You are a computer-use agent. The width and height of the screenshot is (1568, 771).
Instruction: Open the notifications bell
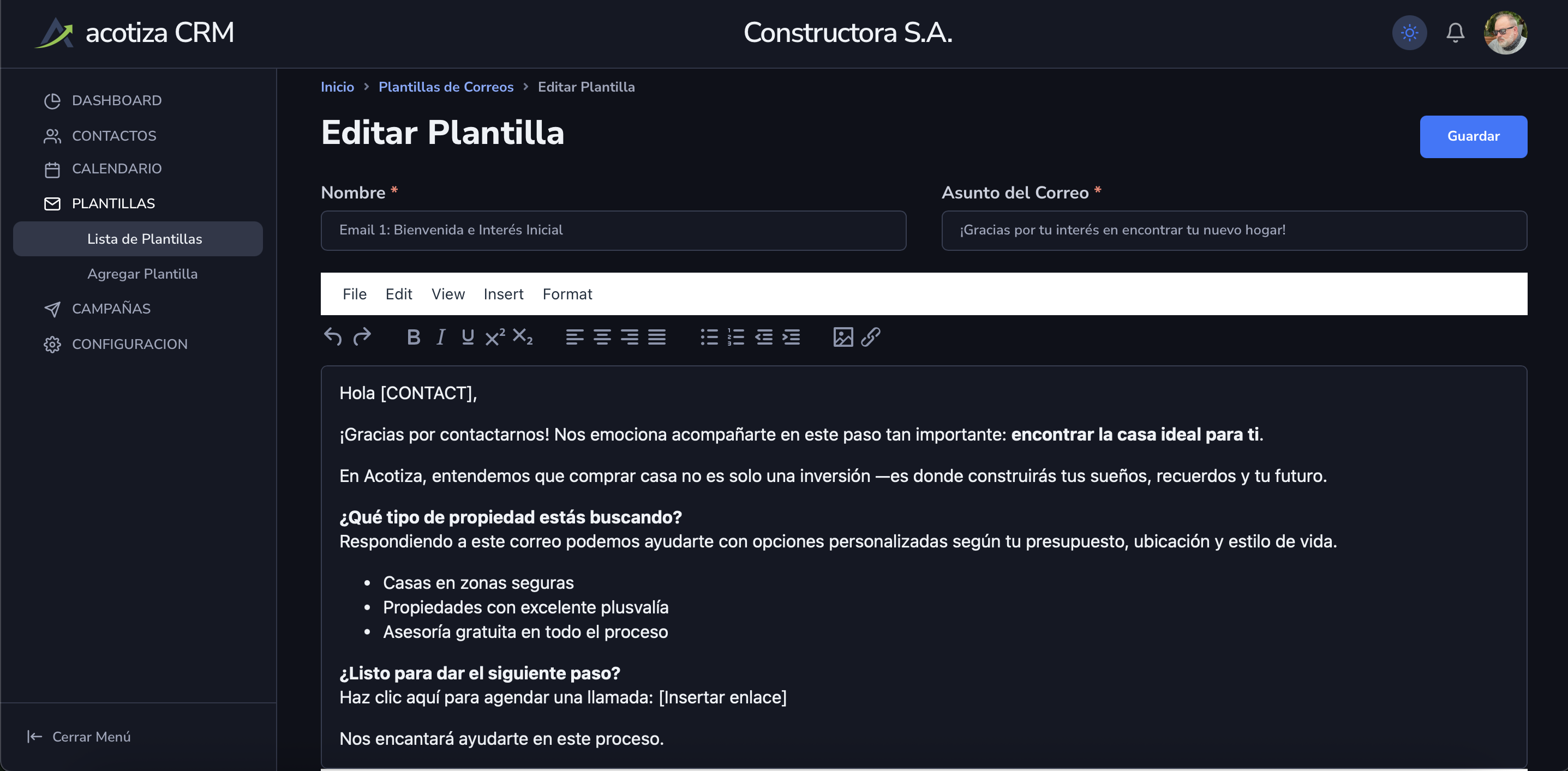[x=1455, y=32]
